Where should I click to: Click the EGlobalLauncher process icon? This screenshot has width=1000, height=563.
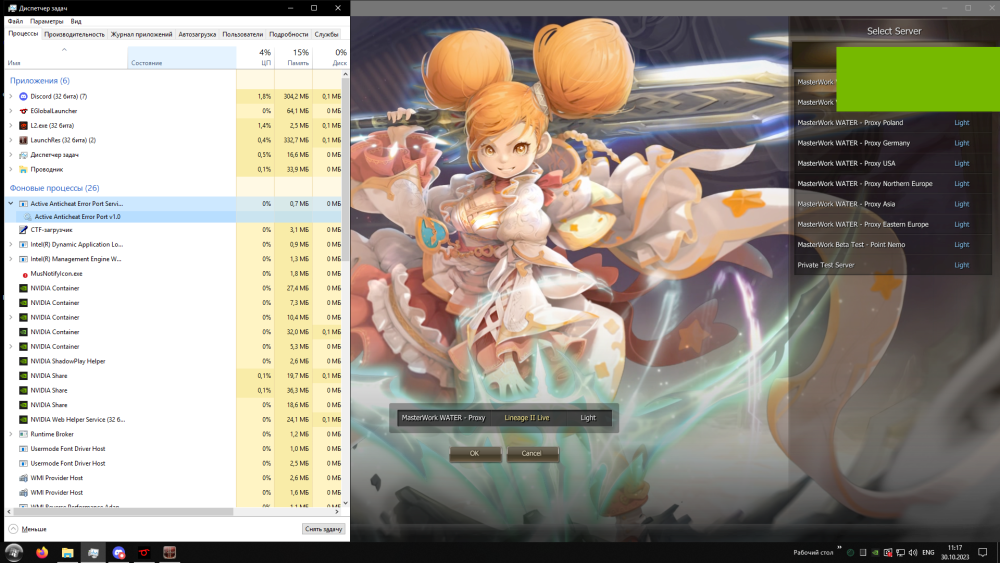coord(23,111)
